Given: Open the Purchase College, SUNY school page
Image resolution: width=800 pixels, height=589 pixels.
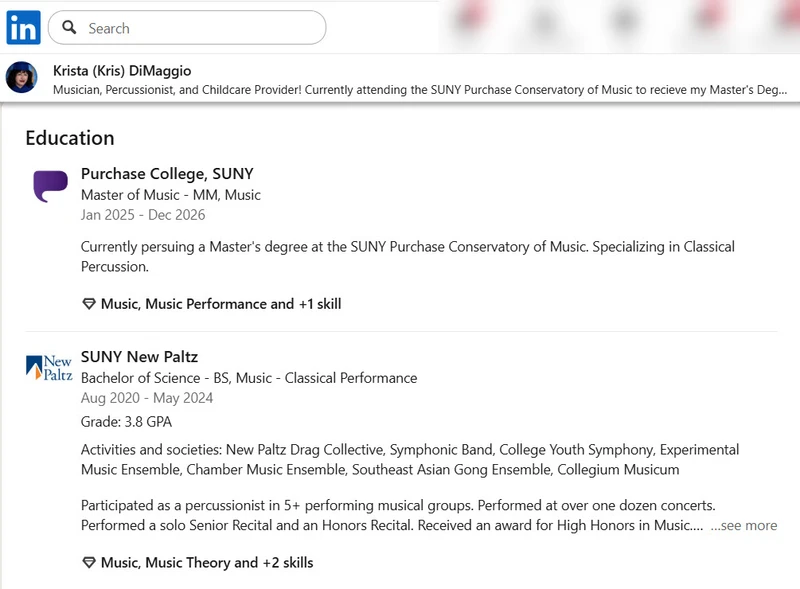Looking at the screenshot, I should pyautogui.click(x=167, y=174).
